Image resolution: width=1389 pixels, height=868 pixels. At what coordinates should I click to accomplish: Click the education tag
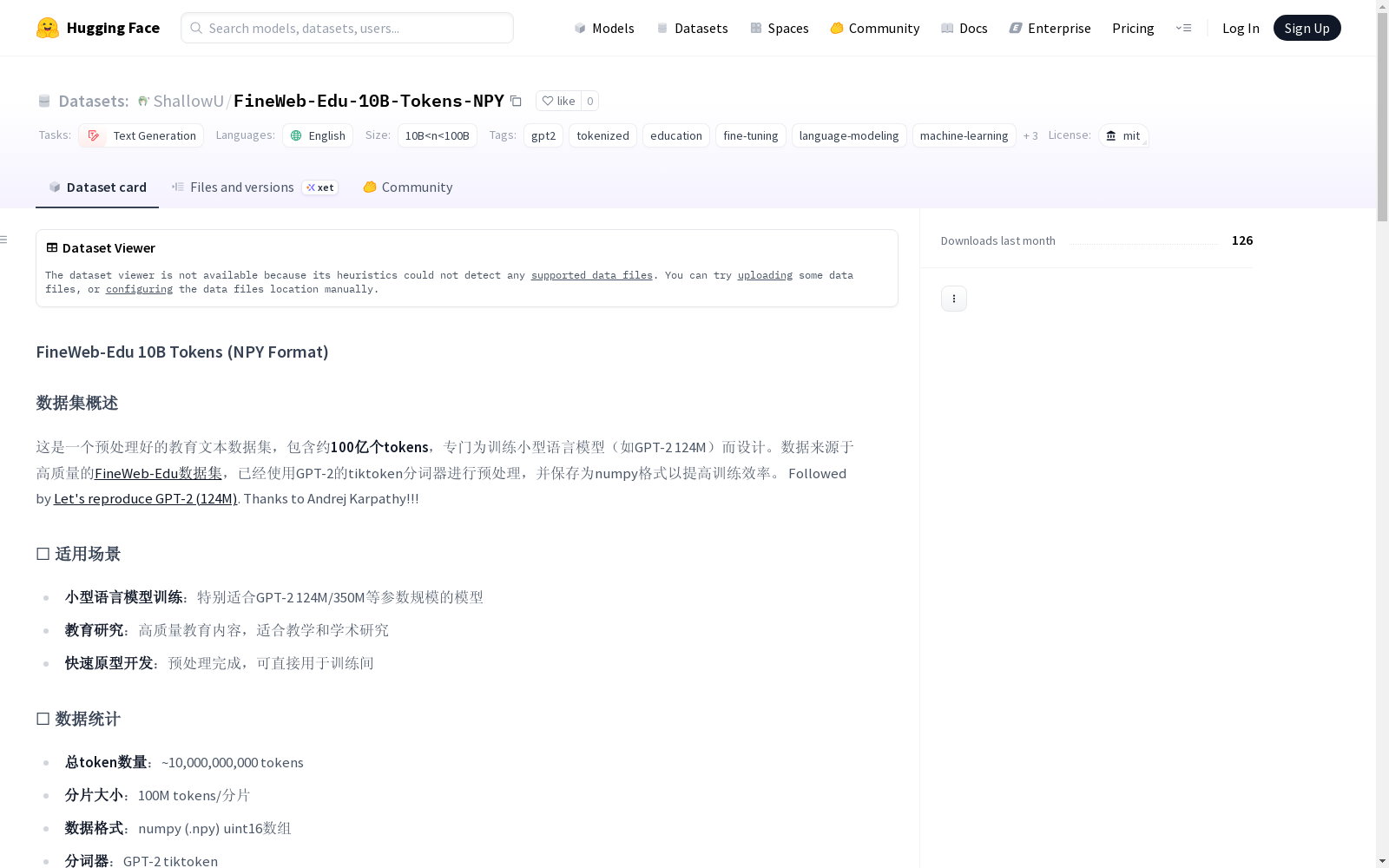676,135
